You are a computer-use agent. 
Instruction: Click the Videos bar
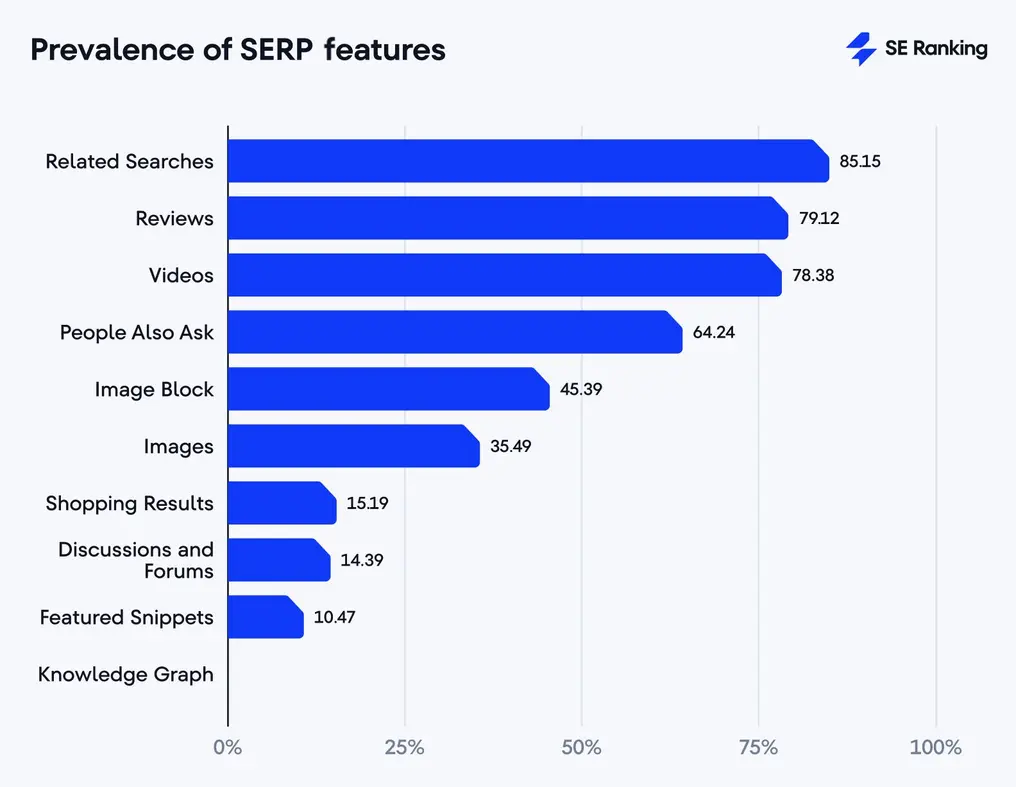(504, 275)
